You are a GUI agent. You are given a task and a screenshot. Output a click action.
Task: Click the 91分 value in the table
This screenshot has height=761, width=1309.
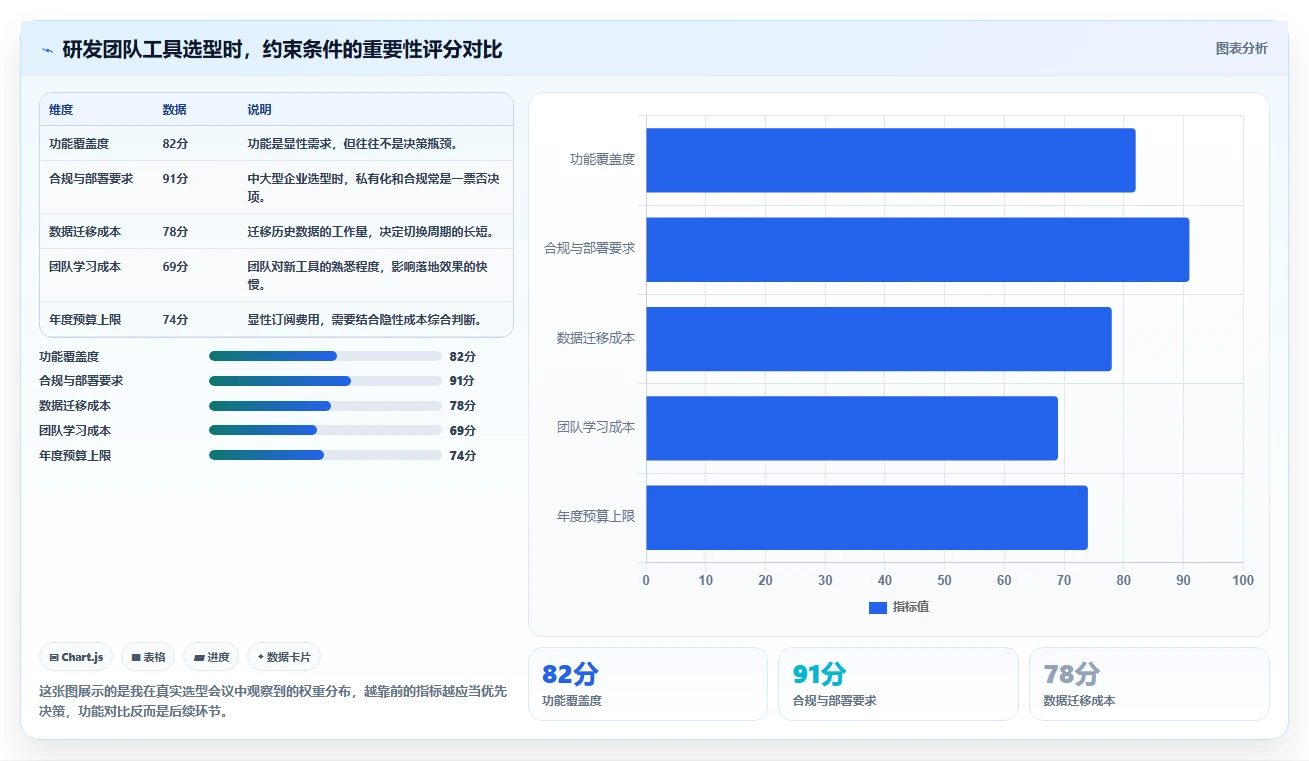pos(175,178)
